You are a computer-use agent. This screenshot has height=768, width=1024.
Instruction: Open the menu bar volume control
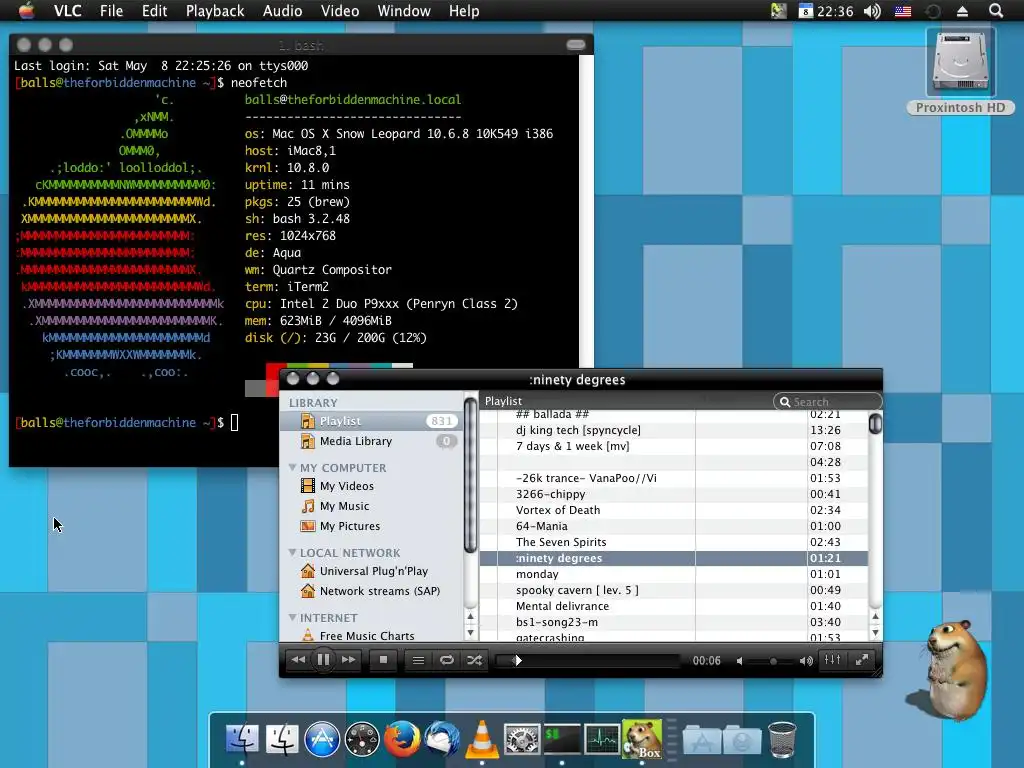872,11
